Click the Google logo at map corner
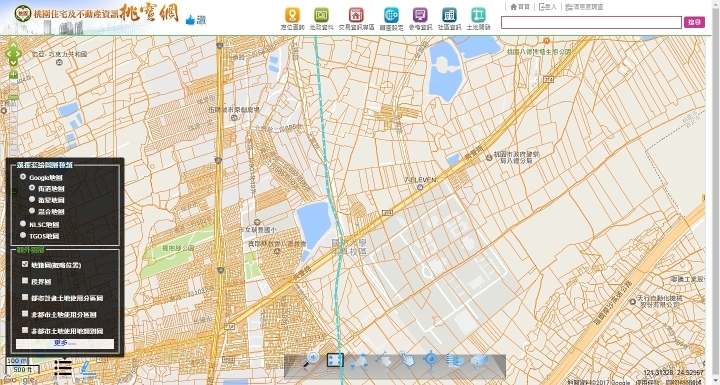 [18, 380]
